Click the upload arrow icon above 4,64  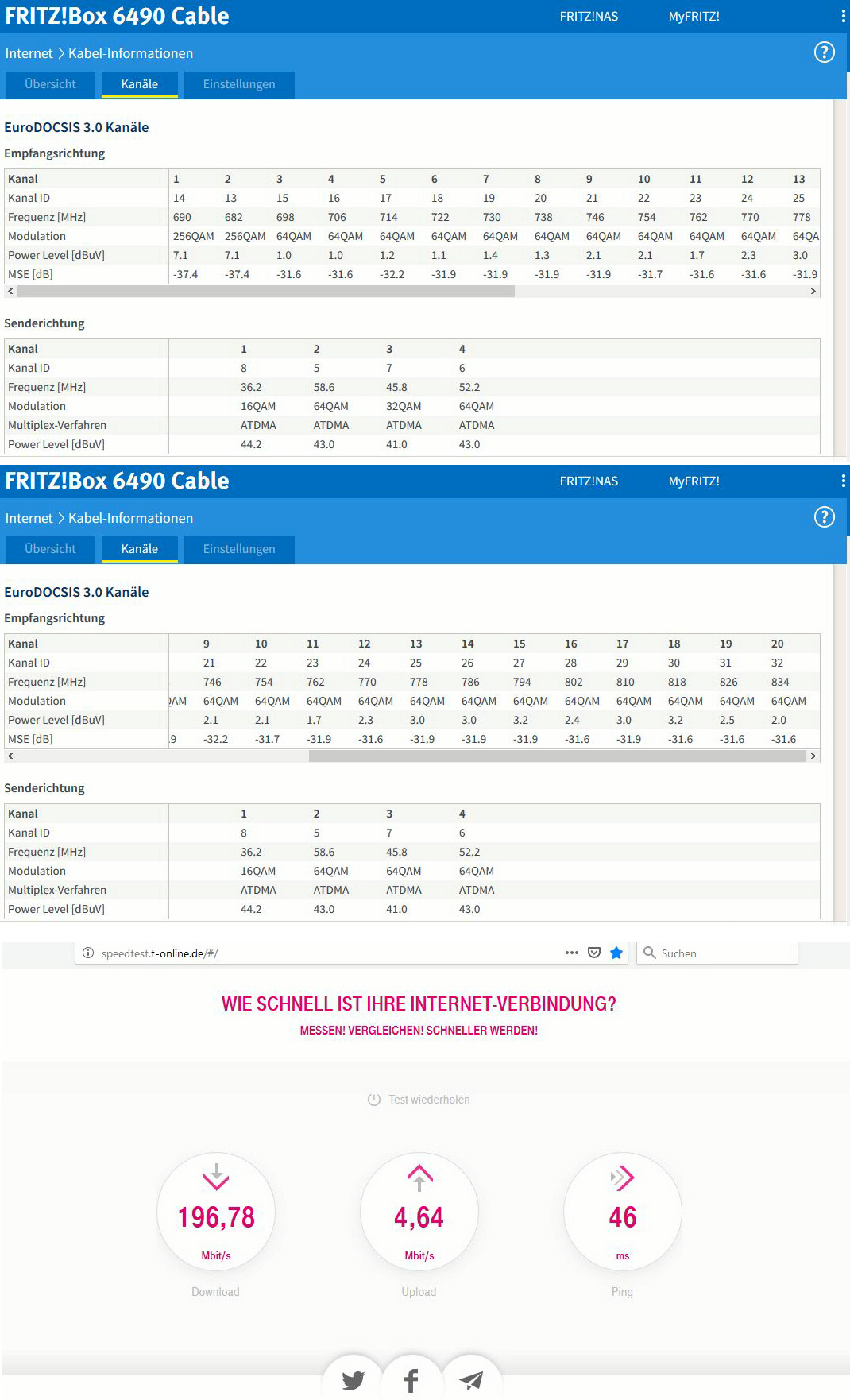[x=419, y=1178]
